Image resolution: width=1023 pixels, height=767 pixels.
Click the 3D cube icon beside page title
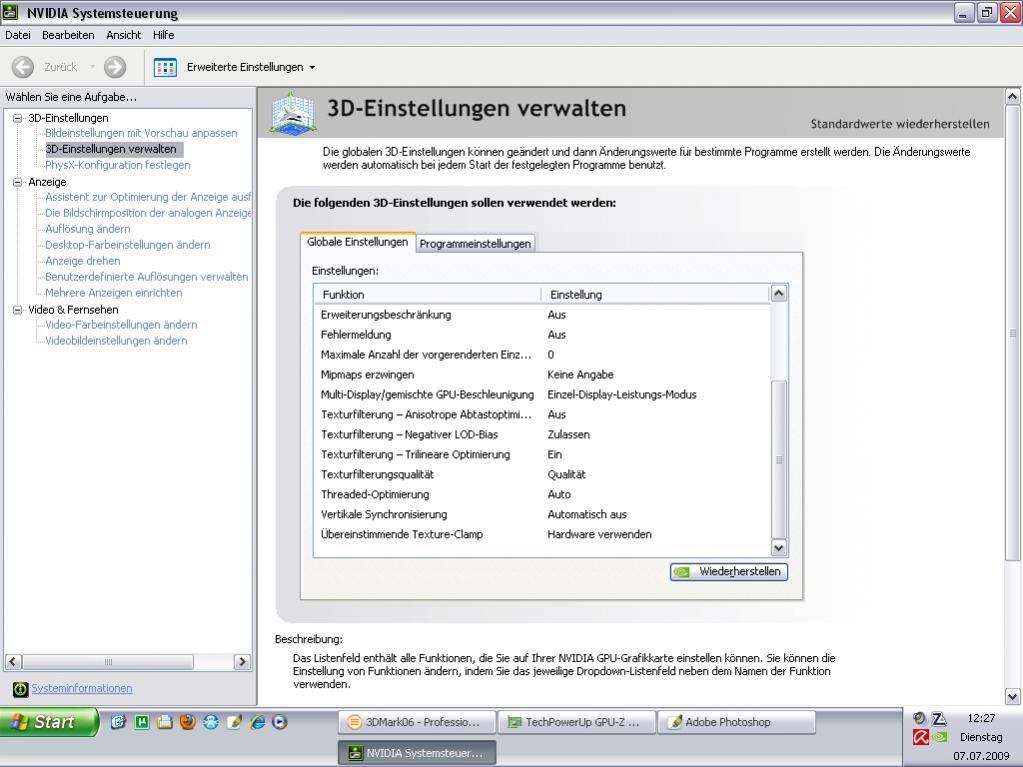click(292, 113)
